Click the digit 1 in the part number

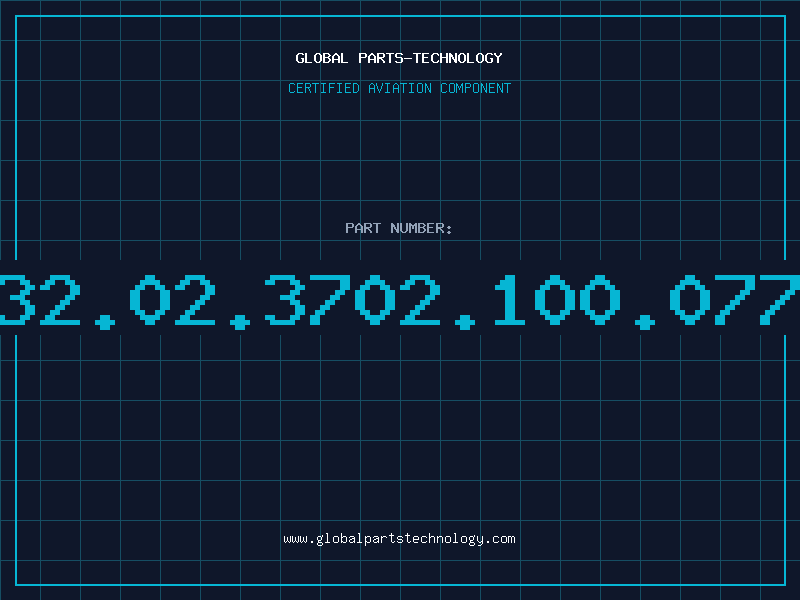pyautogui.click(x=510, y=300)
